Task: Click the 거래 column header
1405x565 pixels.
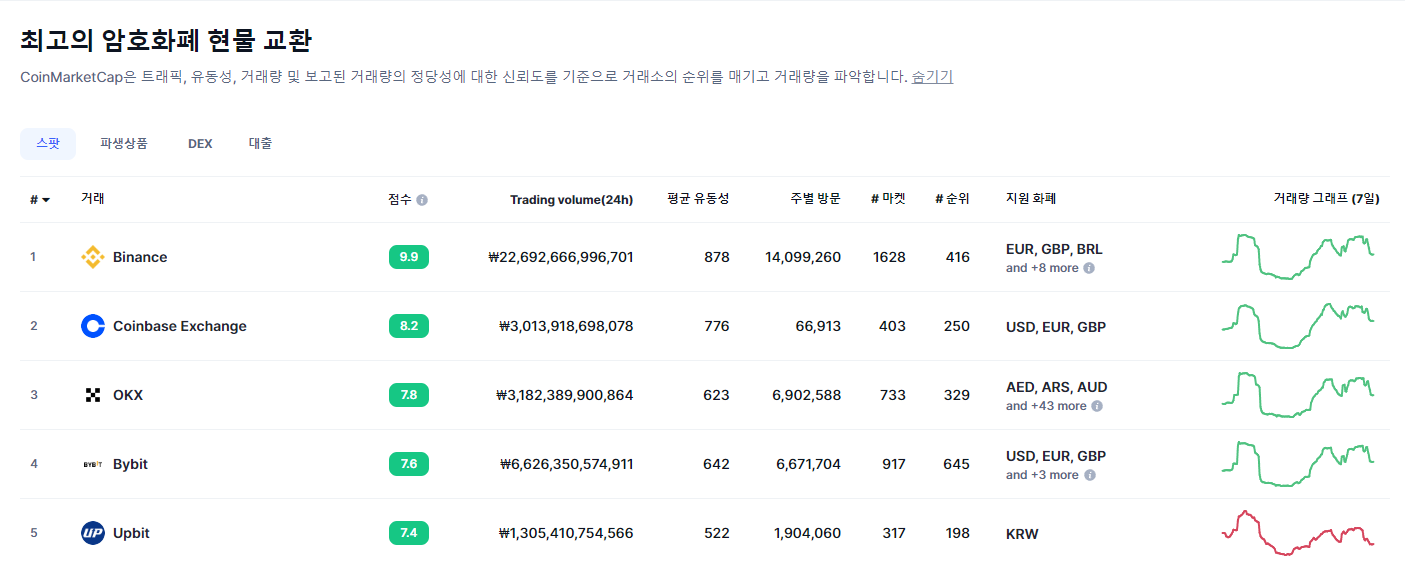Action: (92, 198)
